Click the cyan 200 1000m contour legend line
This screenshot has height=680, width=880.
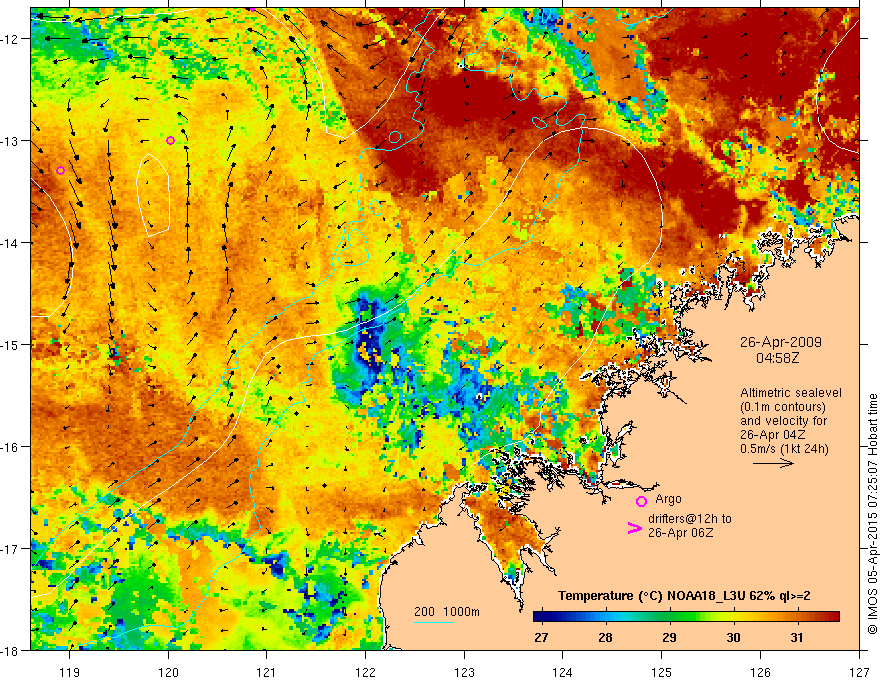pos(434,622)
